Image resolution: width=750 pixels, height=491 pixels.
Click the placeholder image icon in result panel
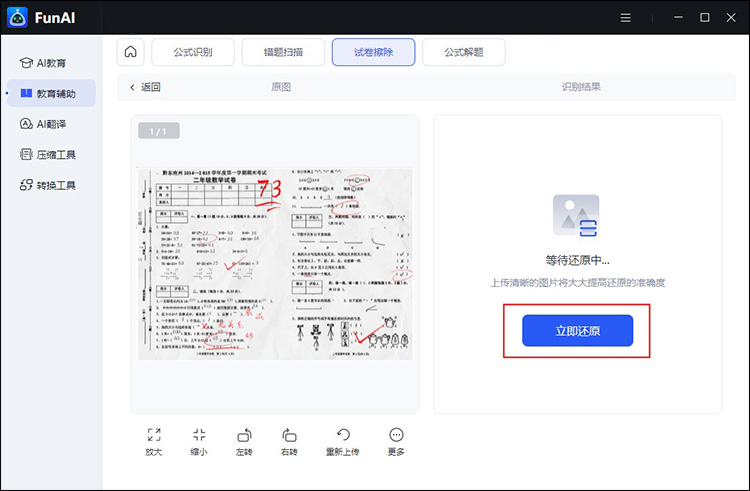[x=576, y=216]
